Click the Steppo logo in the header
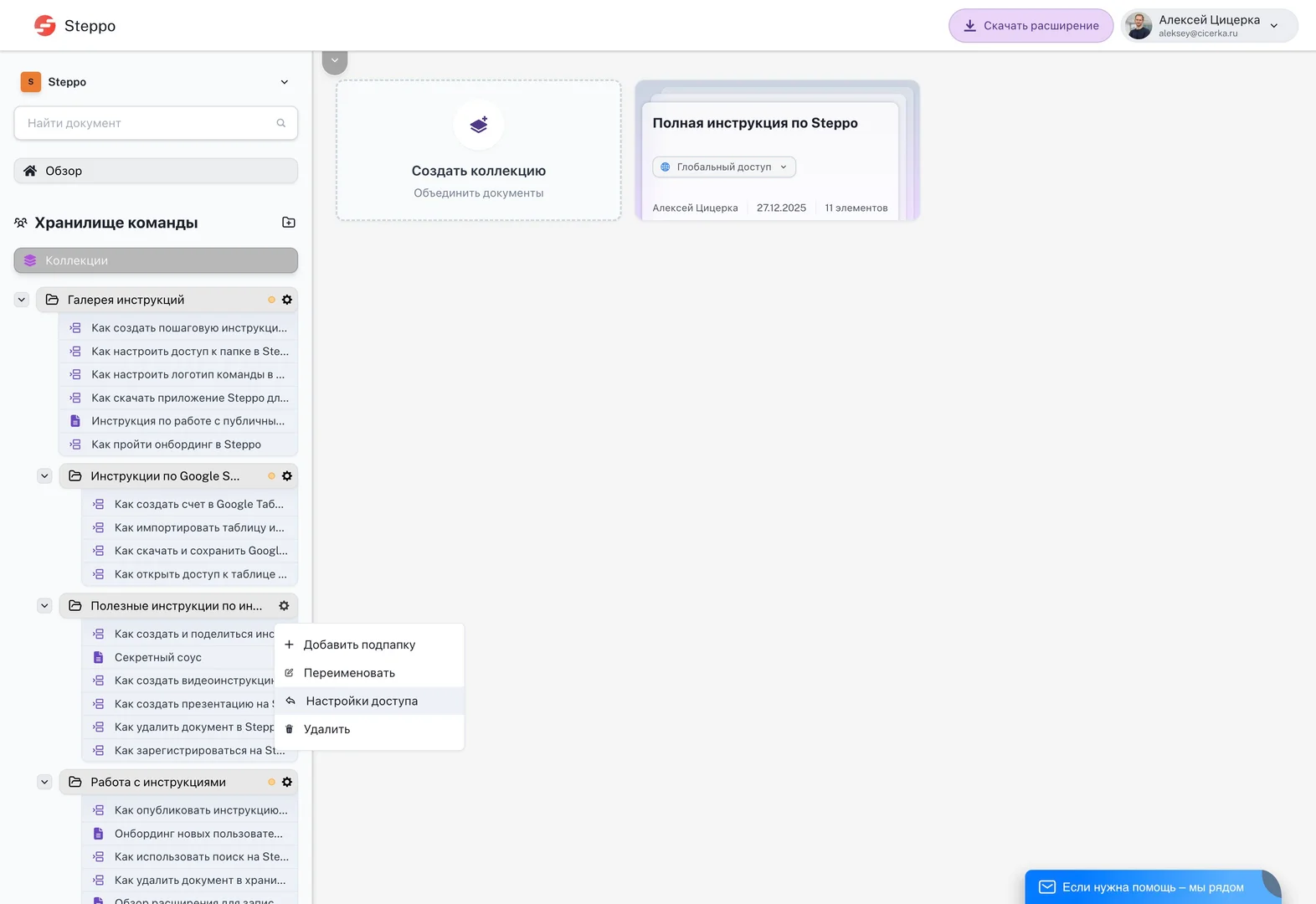The height and width of the screenshot is (904, 1316). click(x=45, y=26)
